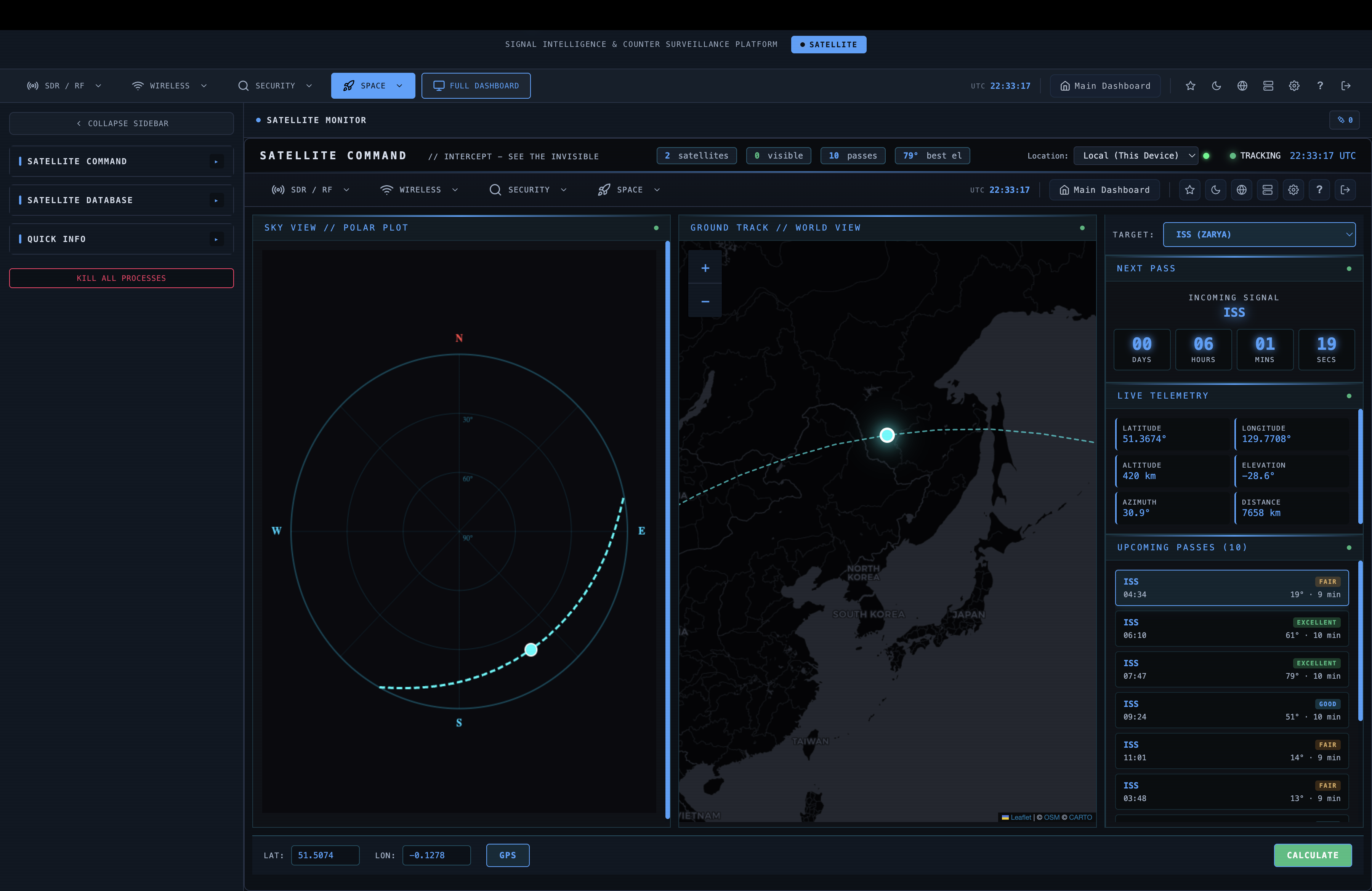Open the WIRELESS menu
1372x891 pixels.
click(169, 85)
